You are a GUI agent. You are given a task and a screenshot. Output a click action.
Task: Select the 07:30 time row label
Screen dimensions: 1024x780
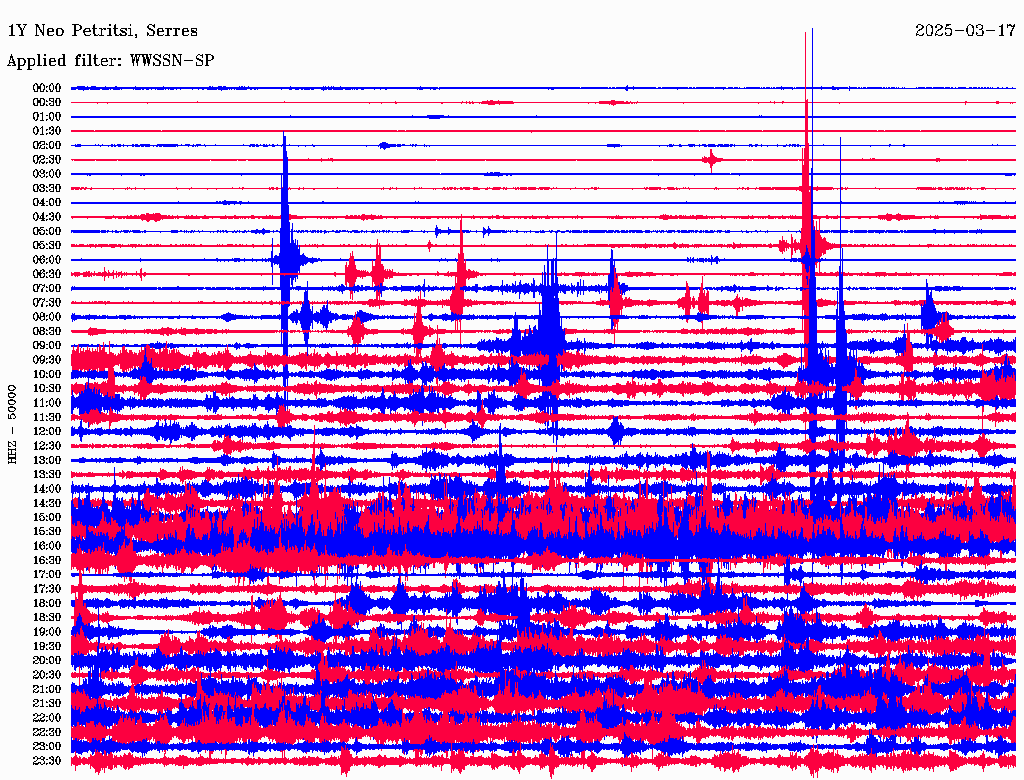tap(46, 303)
